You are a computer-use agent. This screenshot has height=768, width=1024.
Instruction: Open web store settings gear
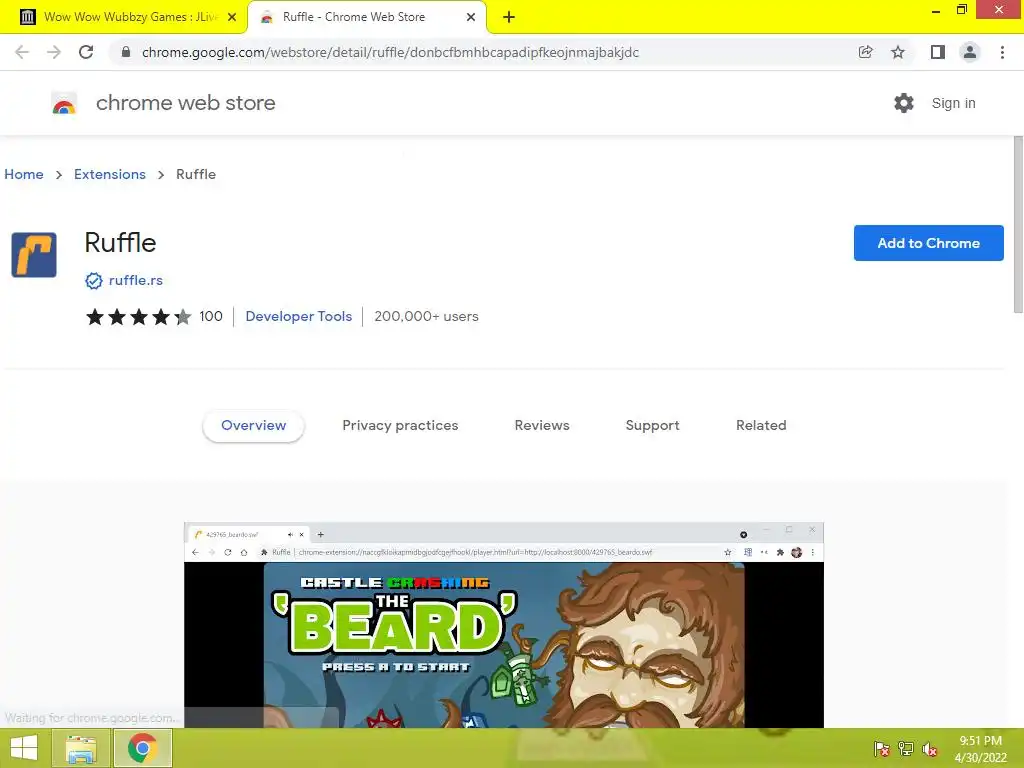[904, 103]
